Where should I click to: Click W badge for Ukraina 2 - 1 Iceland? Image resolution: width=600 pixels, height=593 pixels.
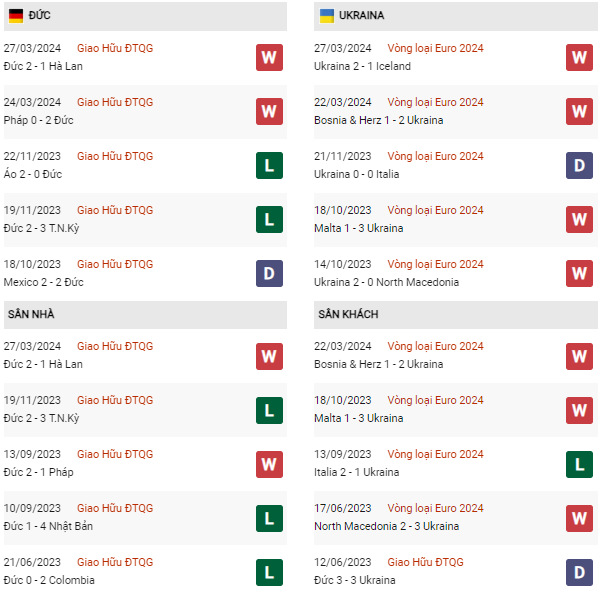(x=580, y=57)
